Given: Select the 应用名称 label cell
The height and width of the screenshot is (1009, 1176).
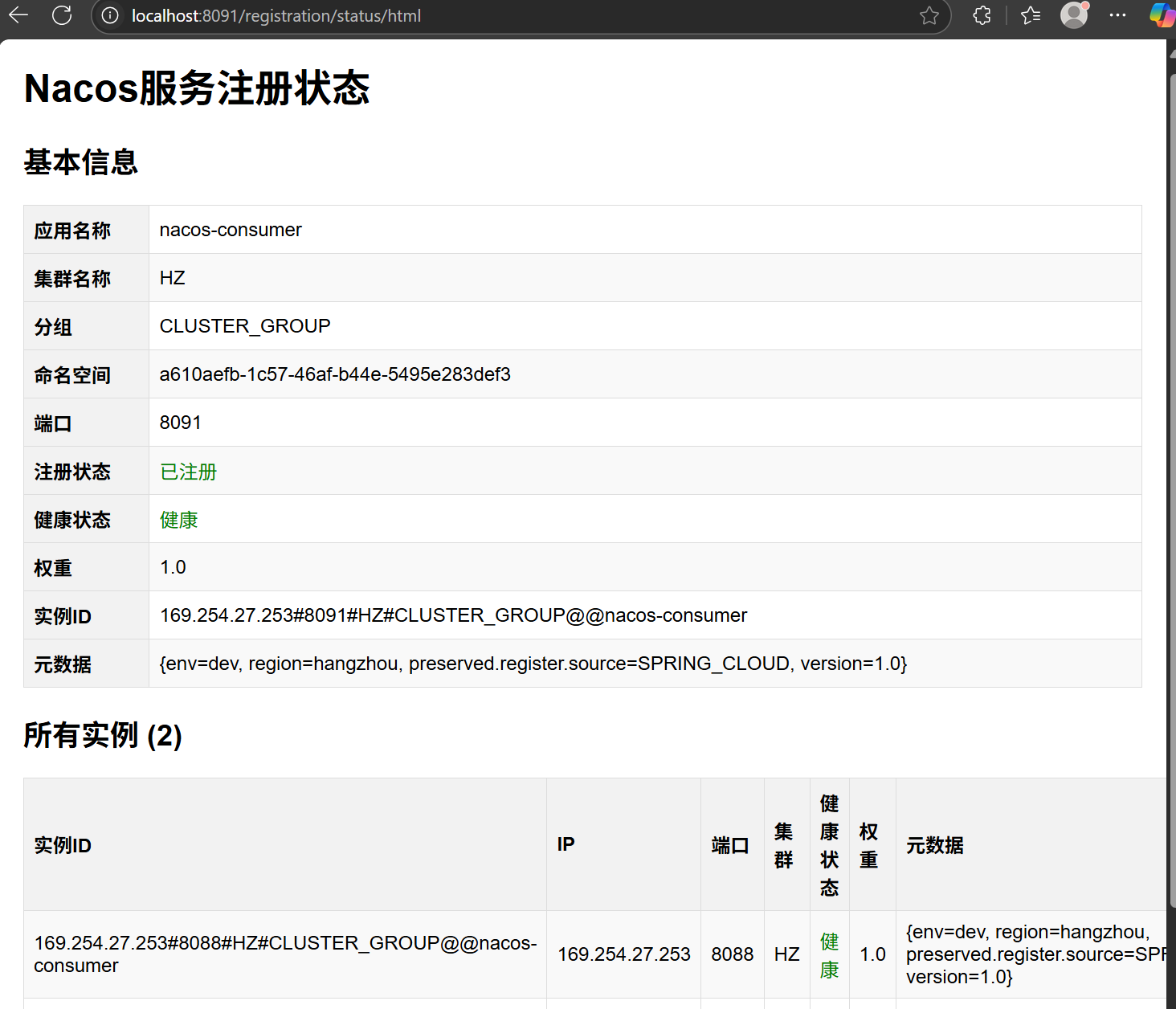Looking at the screenshot, I should (x=87, y=230).
